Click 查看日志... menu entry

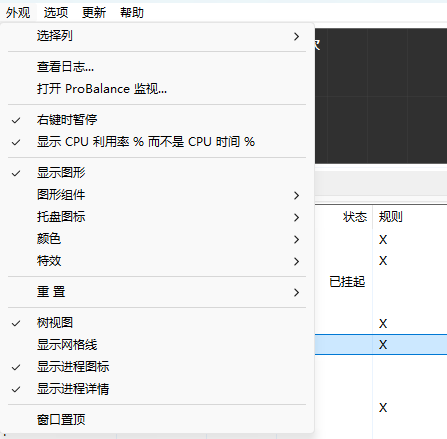click(x=157, y=67)
